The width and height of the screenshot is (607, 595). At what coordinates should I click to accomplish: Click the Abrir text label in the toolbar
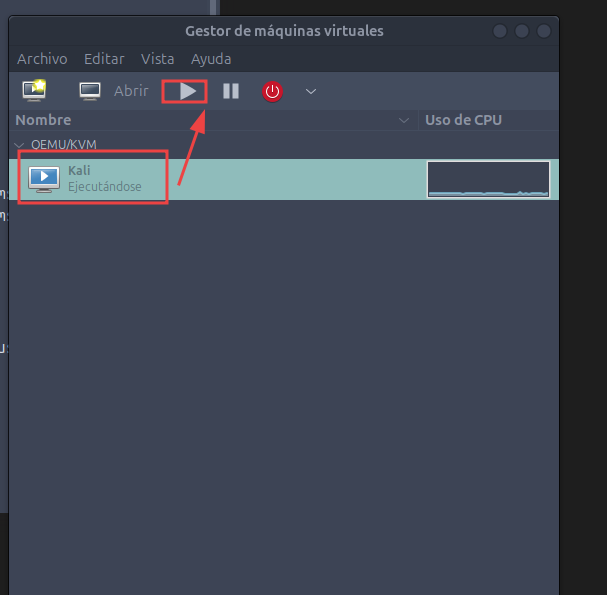tap(131, 91)
